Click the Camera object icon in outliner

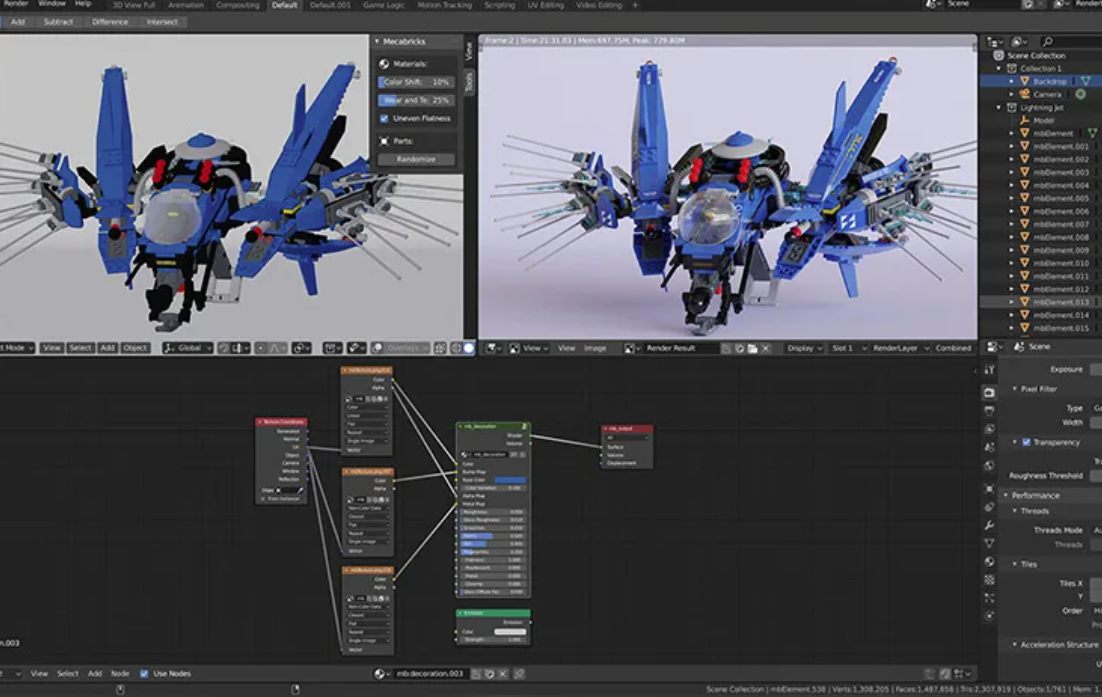click(1025, 94)
